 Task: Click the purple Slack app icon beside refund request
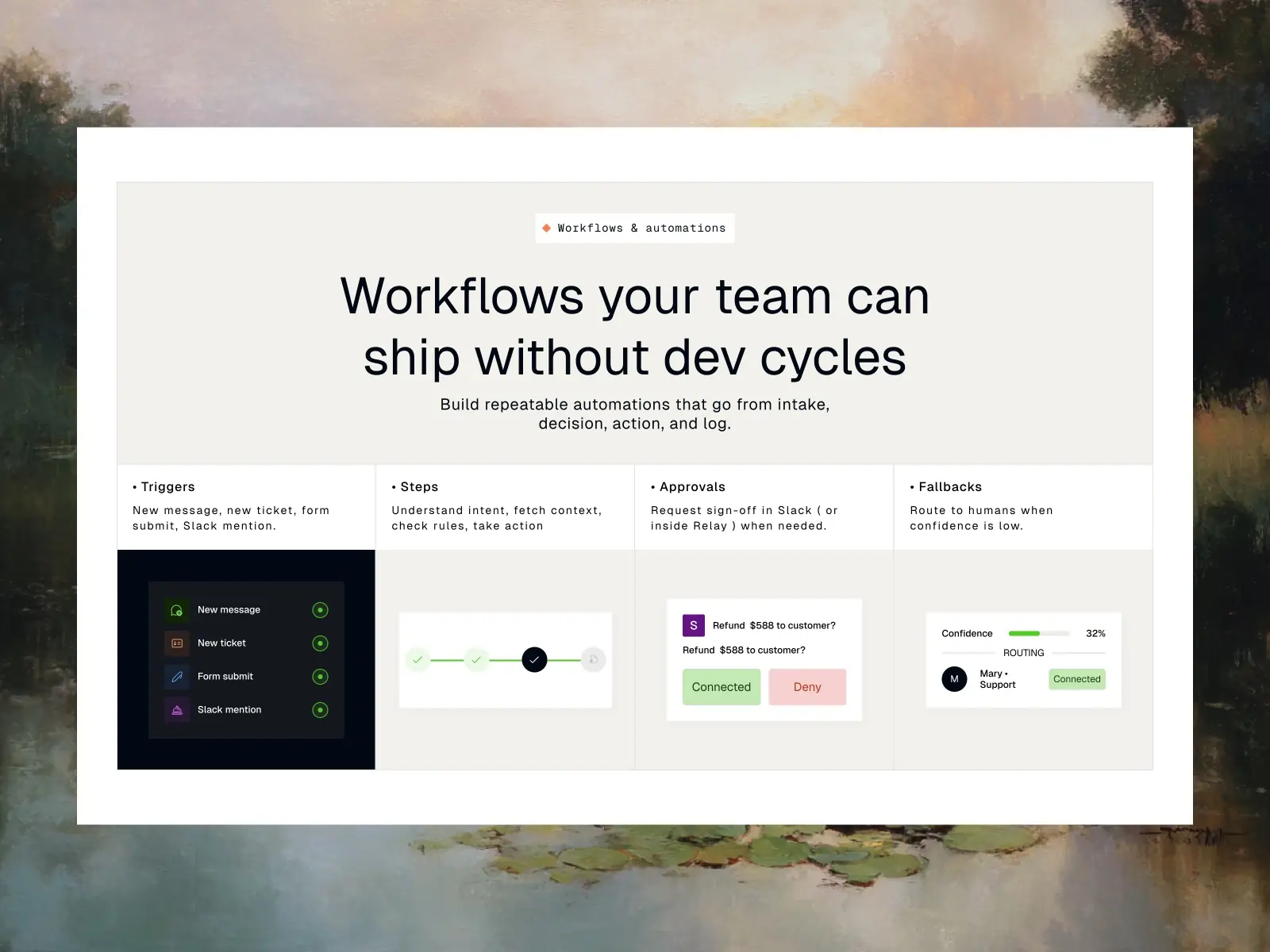pyautogui.click(x=692, y=625)
